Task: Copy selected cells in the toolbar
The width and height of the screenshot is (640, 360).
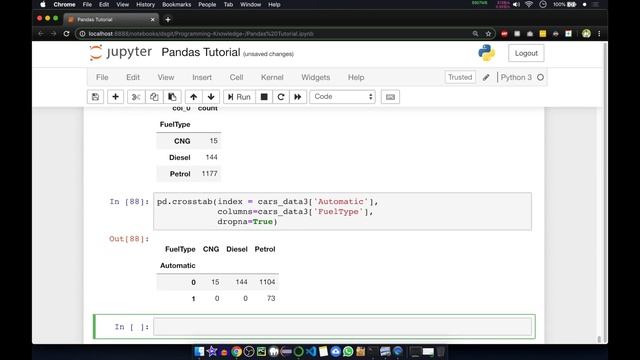Action: [154, 97]
